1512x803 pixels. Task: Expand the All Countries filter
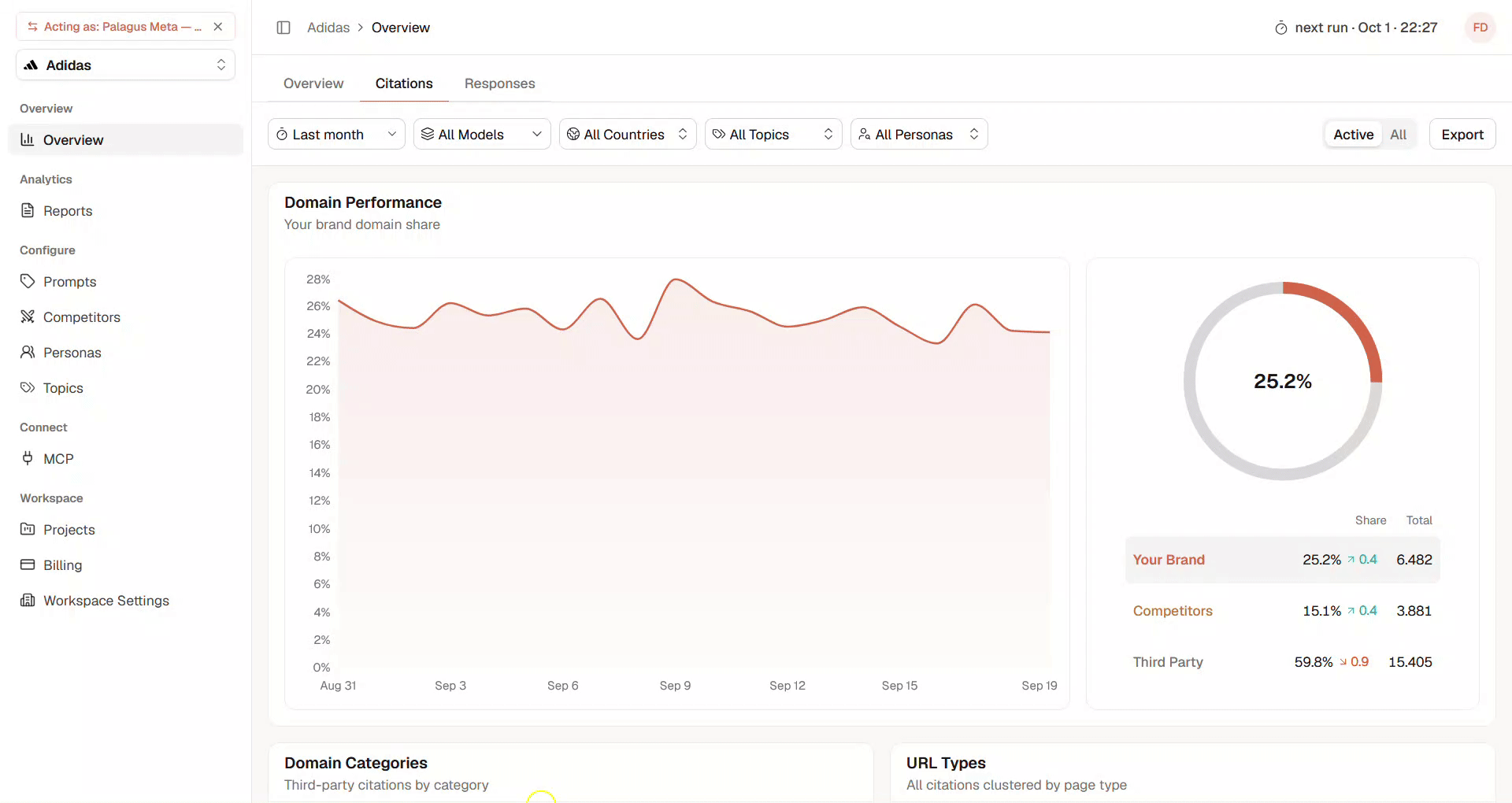click(x=628, y=134)
